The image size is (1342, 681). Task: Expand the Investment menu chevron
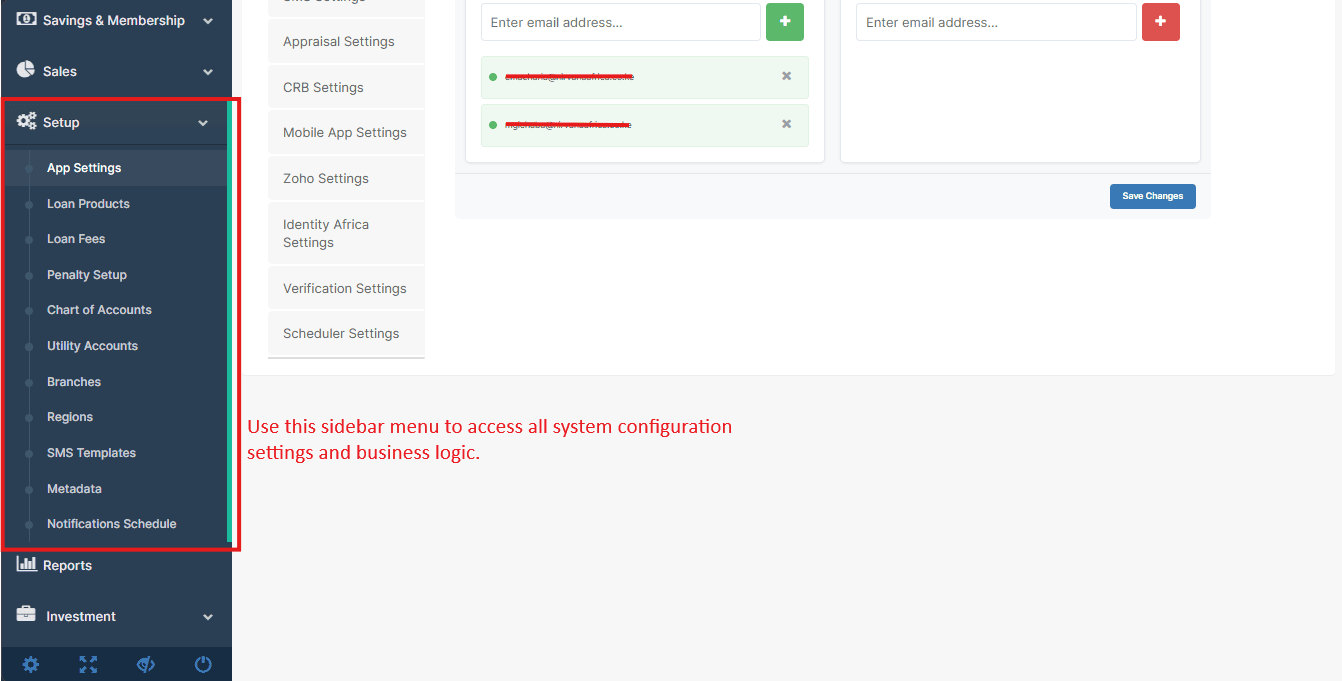208,617
